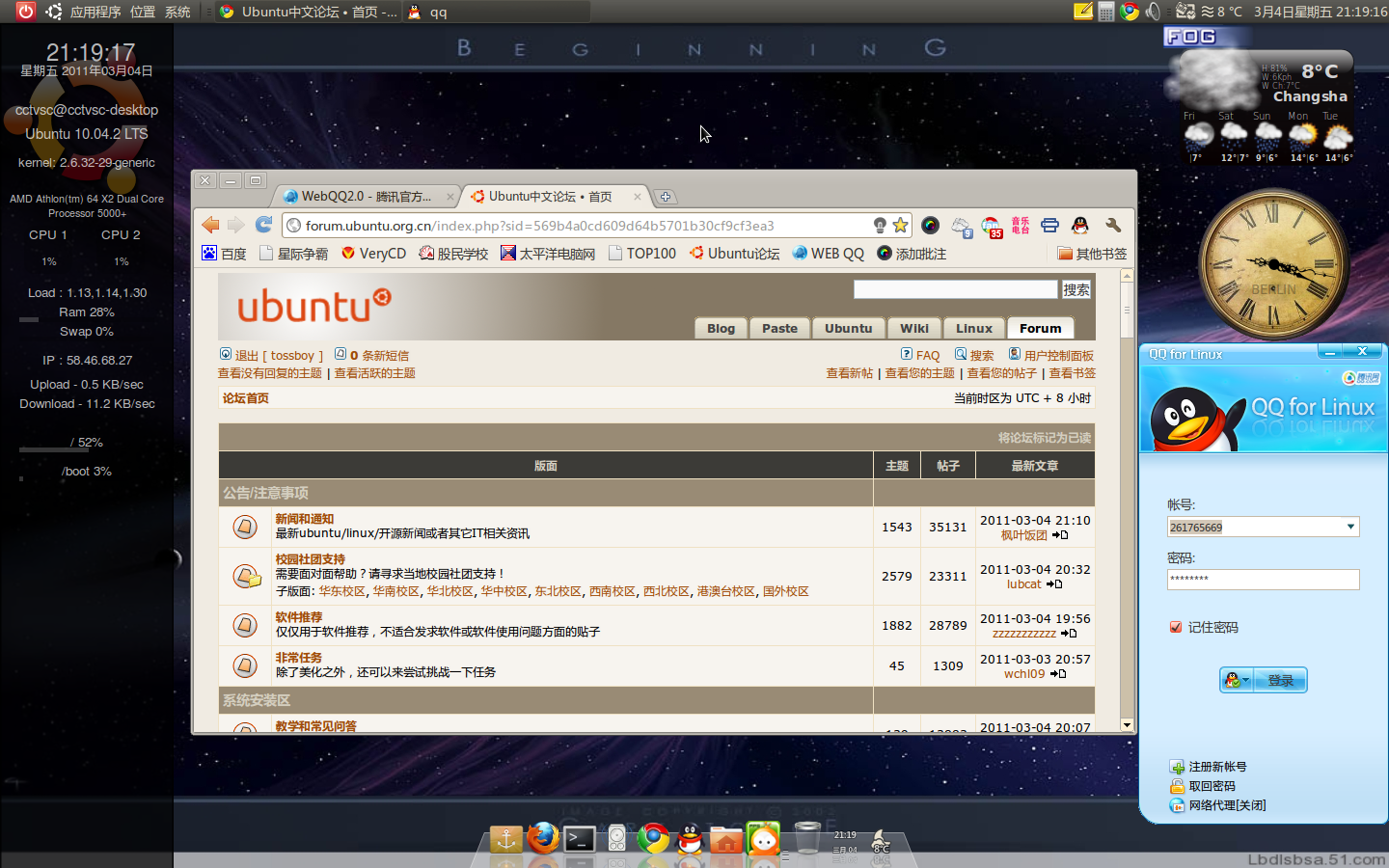Open the QQ penguin extension in Chrome toolbar
Screen dimensions: 1389x868
tap(1079, 225)
